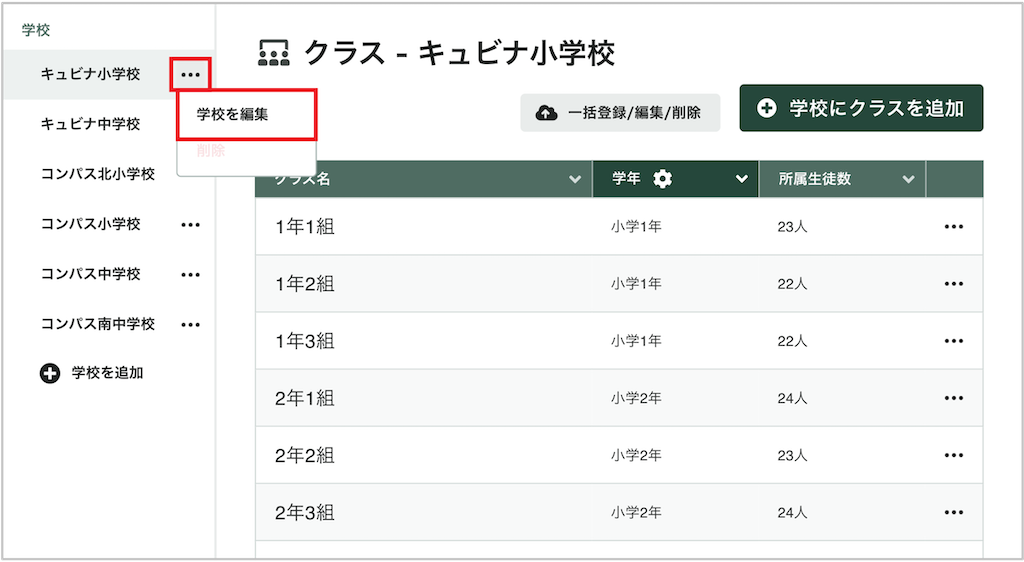Viewport: 1024px width, 562px height.
Task: Select キュビナ中学校 in the school list
Action: tap(91, 124)
